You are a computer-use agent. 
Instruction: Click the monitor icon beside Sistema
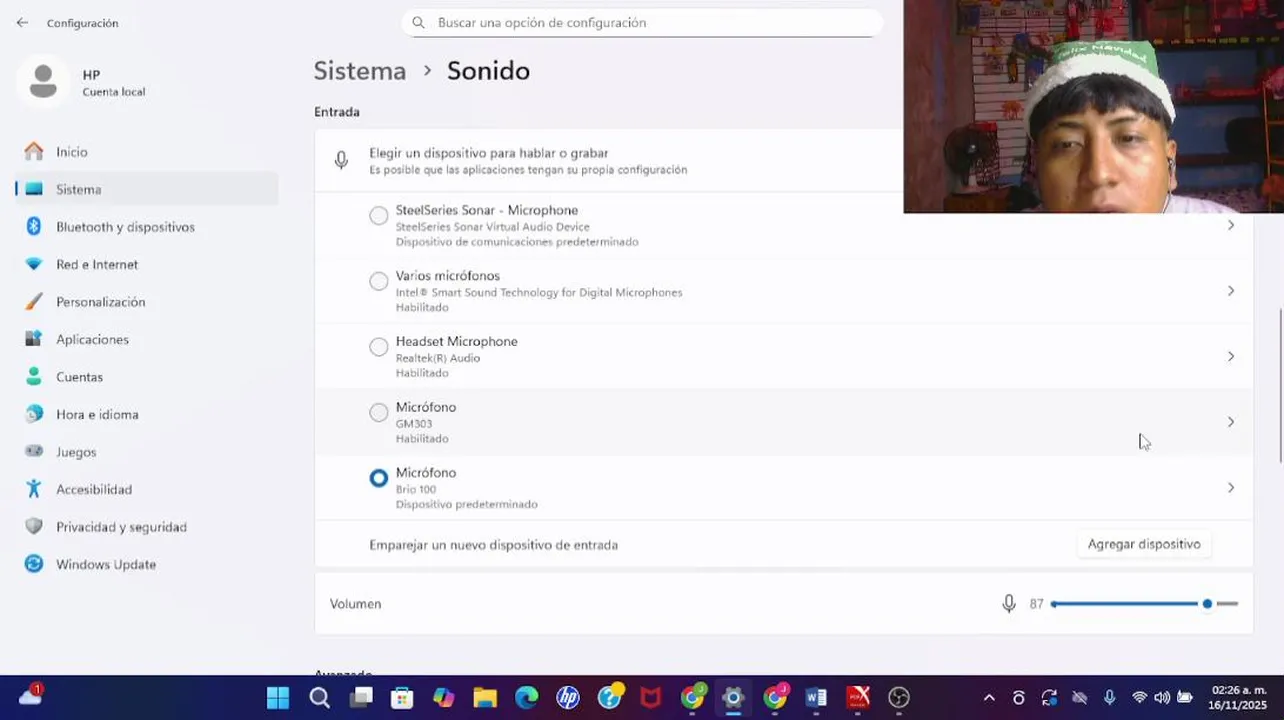coord(34,189)
